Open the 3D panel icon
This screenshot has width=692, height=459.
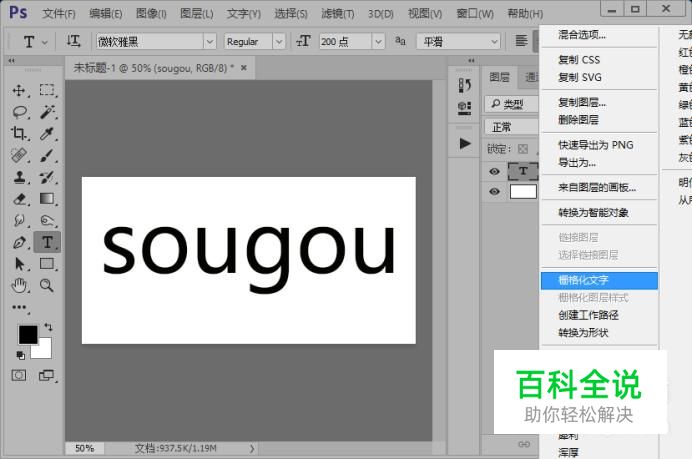464,107
